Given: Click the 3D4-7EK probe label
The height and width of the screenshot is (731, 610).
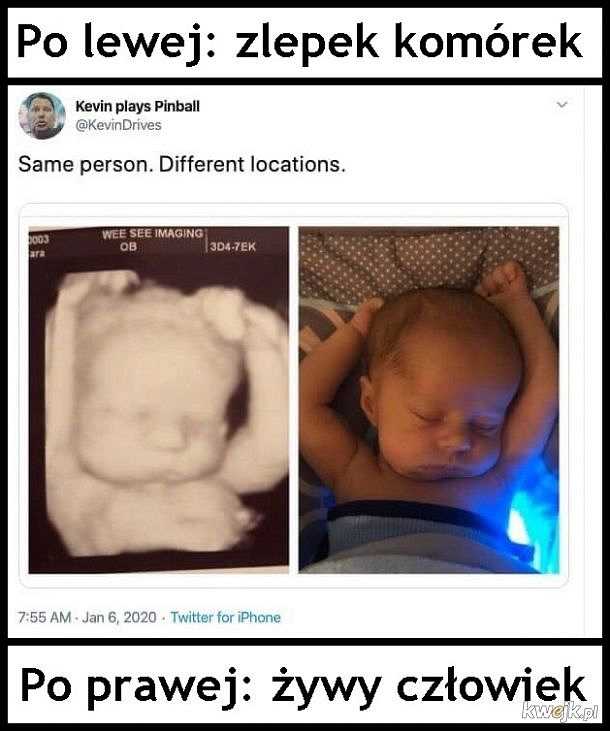Looking at the screenshot, I should coord(233,247).
